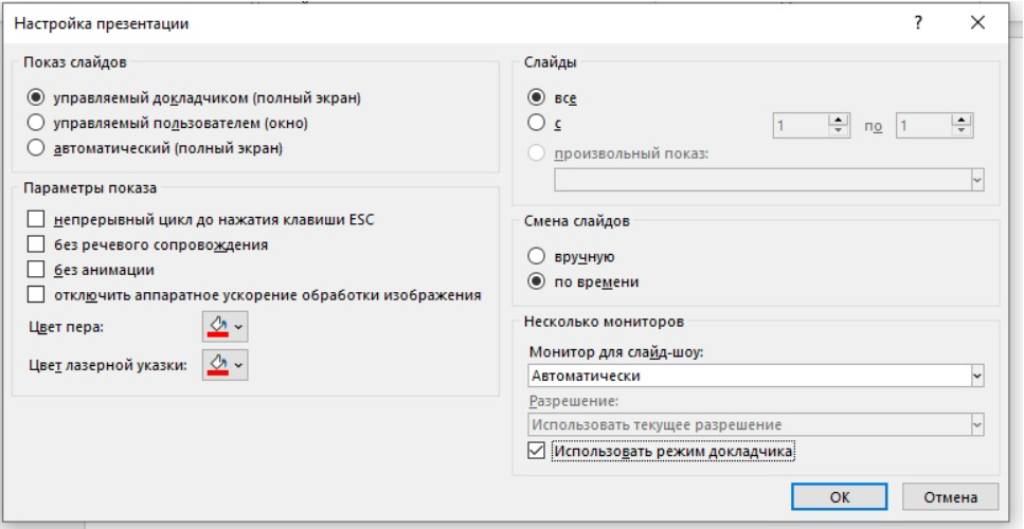Enable 'непрерывный цикл до нажатия клавиши ESC'
Image resolution: width=1024 pixels, height=529 pixels.
coord(37,219)
